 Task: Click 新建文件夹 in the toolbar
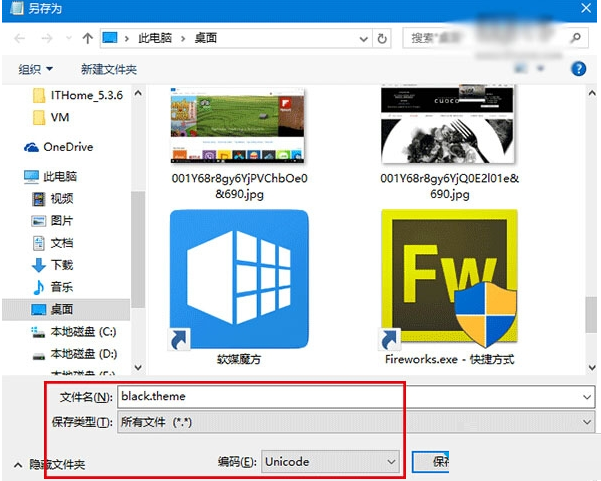pyautogui.click(x=108, y=69)
